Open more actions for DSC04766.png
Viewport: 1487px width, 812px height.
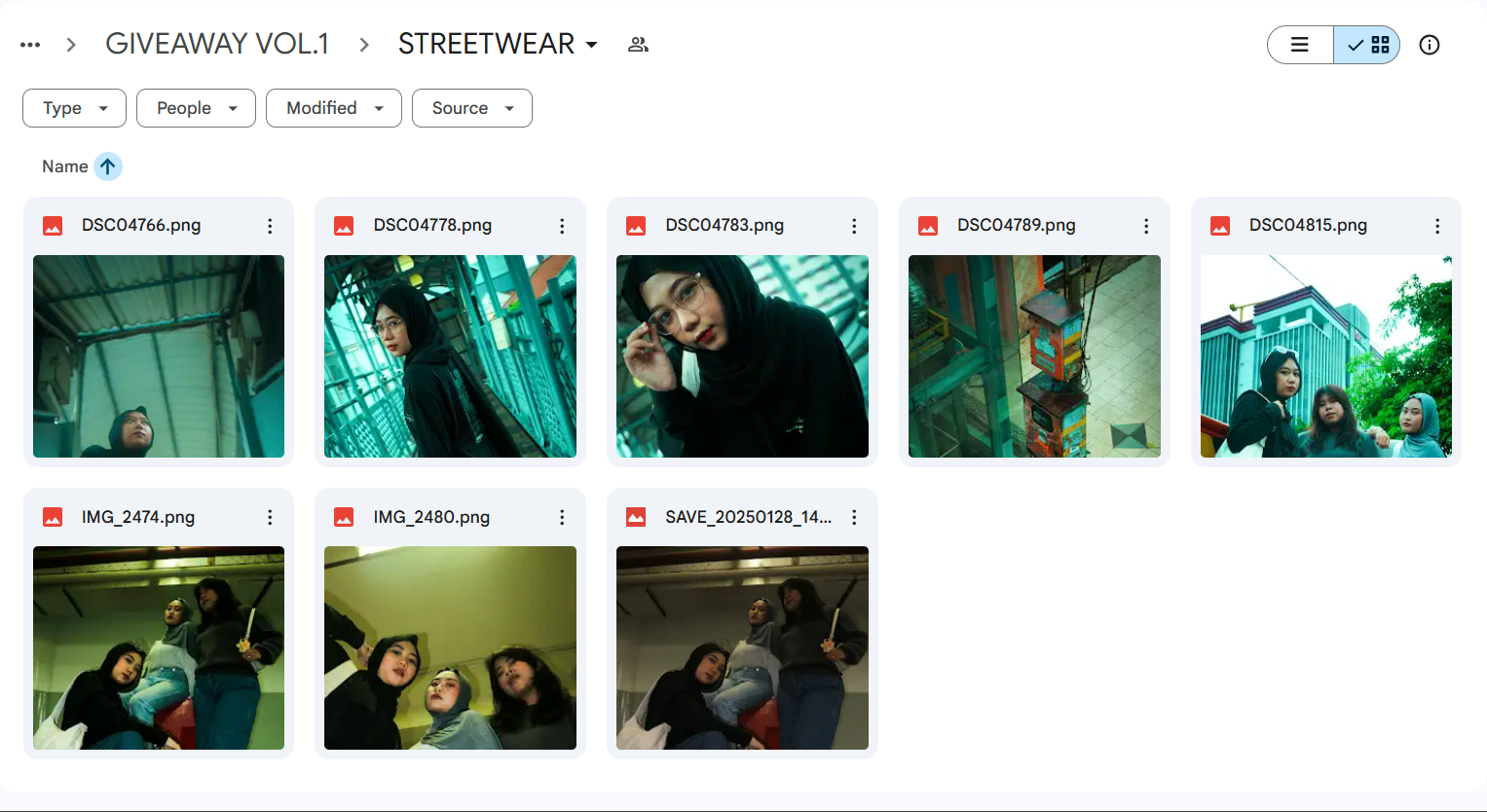[270, 226]
